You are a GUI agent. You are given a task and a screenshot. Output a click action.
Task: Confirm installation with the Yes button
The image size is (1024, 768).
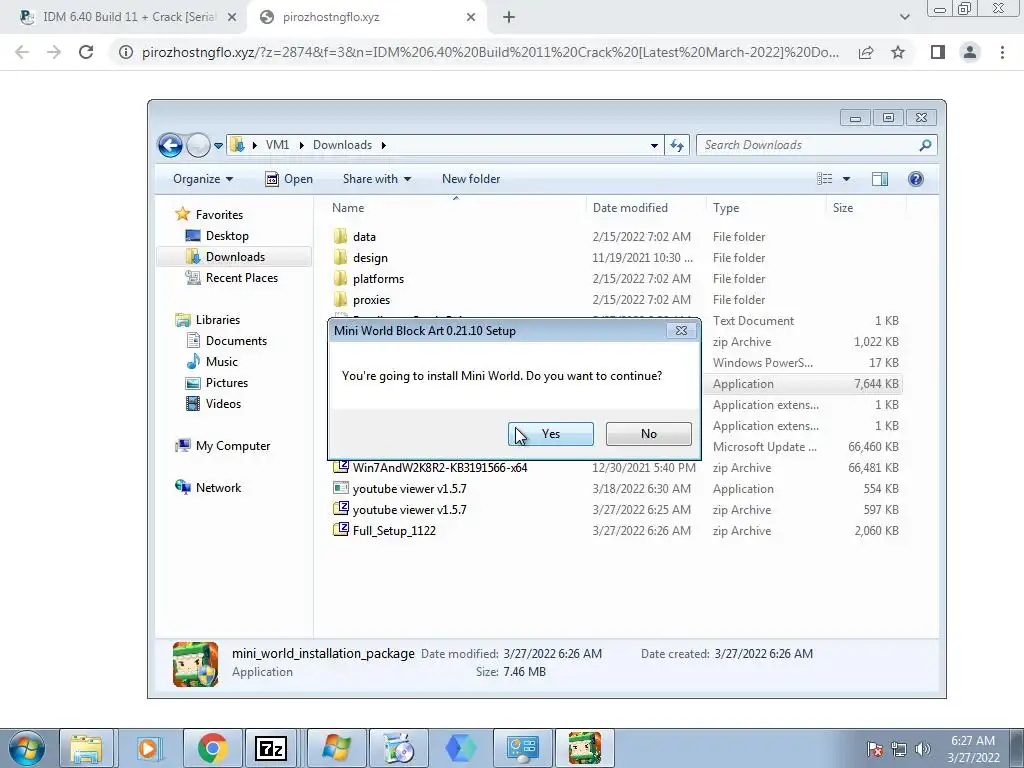click(551, 434)
